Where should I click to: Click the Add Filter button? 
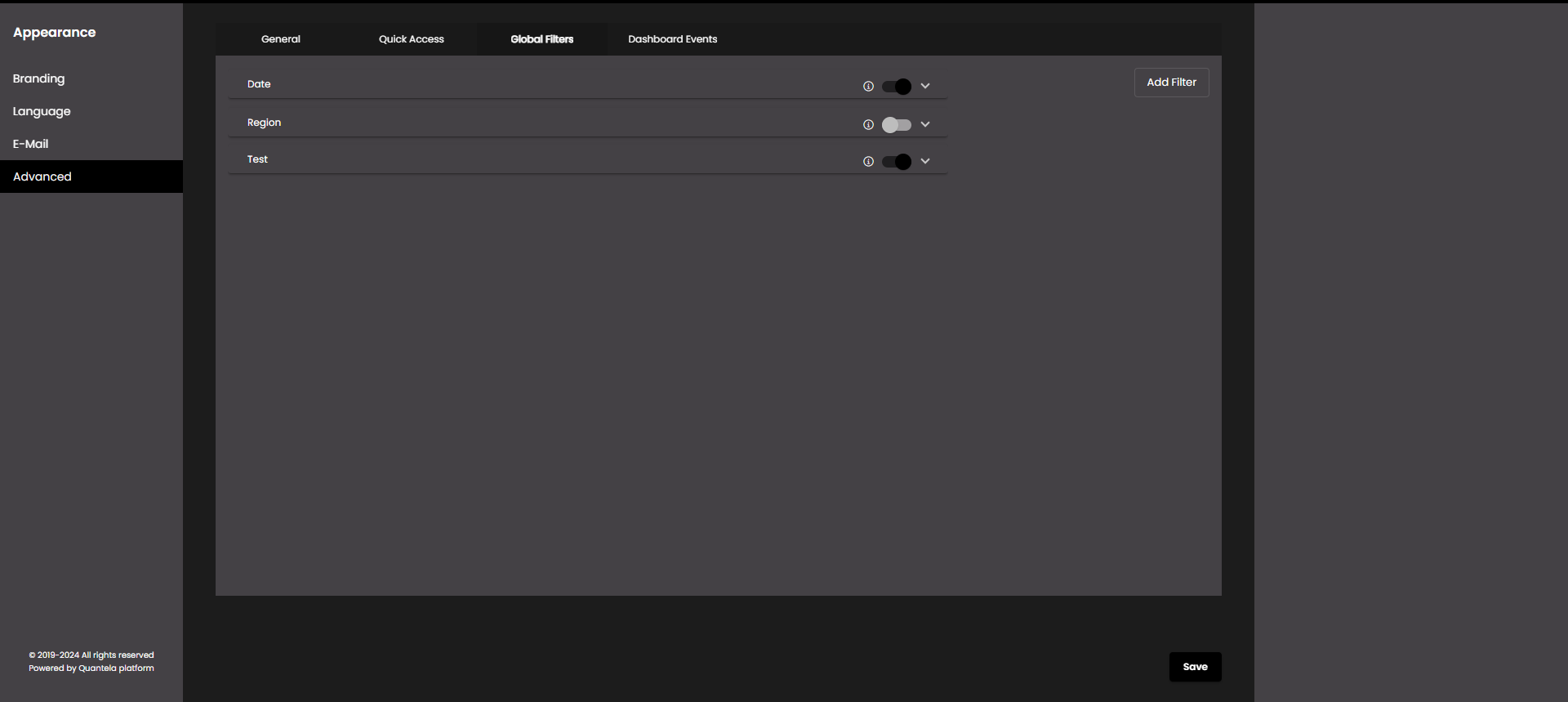coord(1172,83)
